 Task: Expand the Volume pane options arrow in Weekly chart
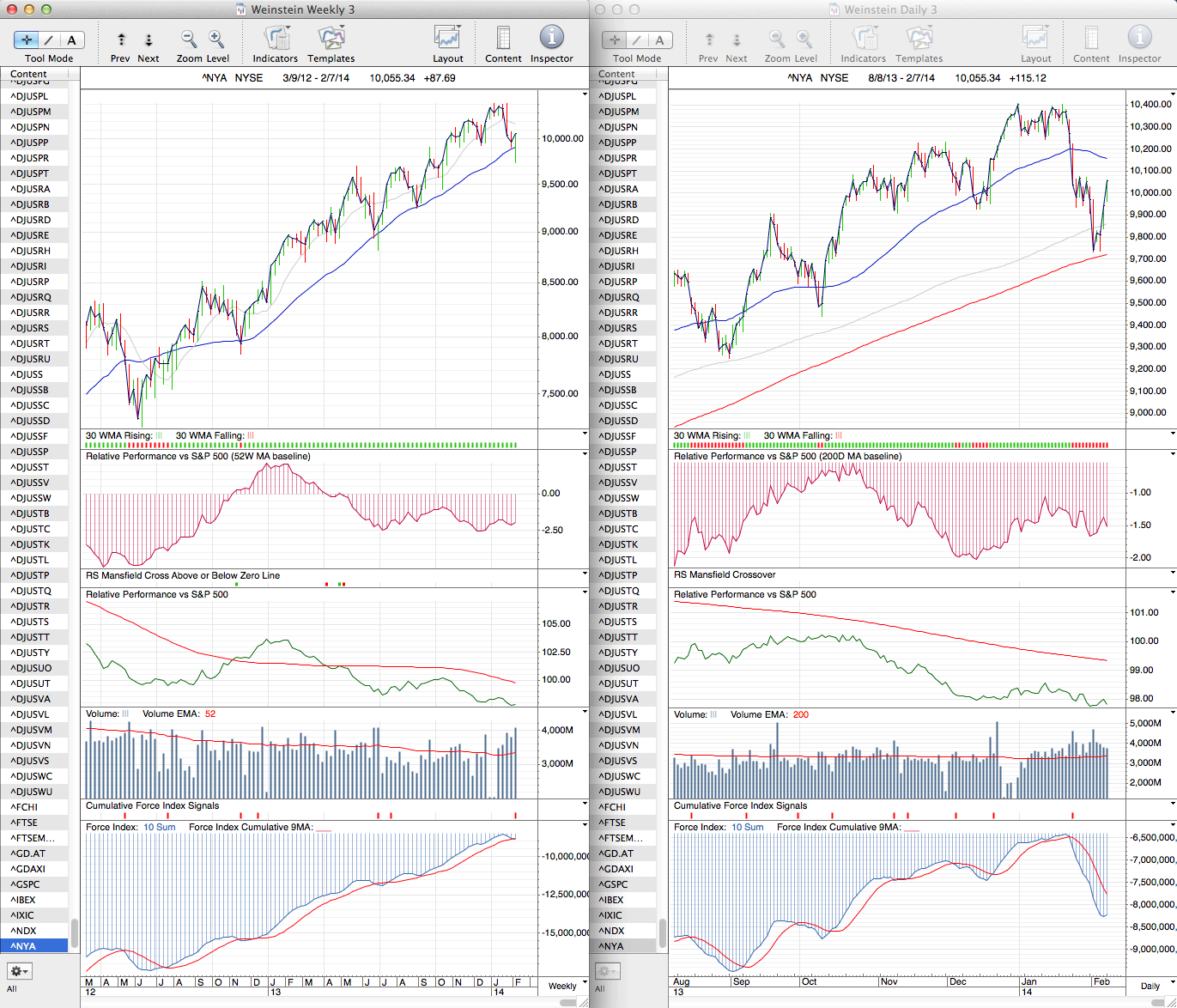(x=585, y=713)
